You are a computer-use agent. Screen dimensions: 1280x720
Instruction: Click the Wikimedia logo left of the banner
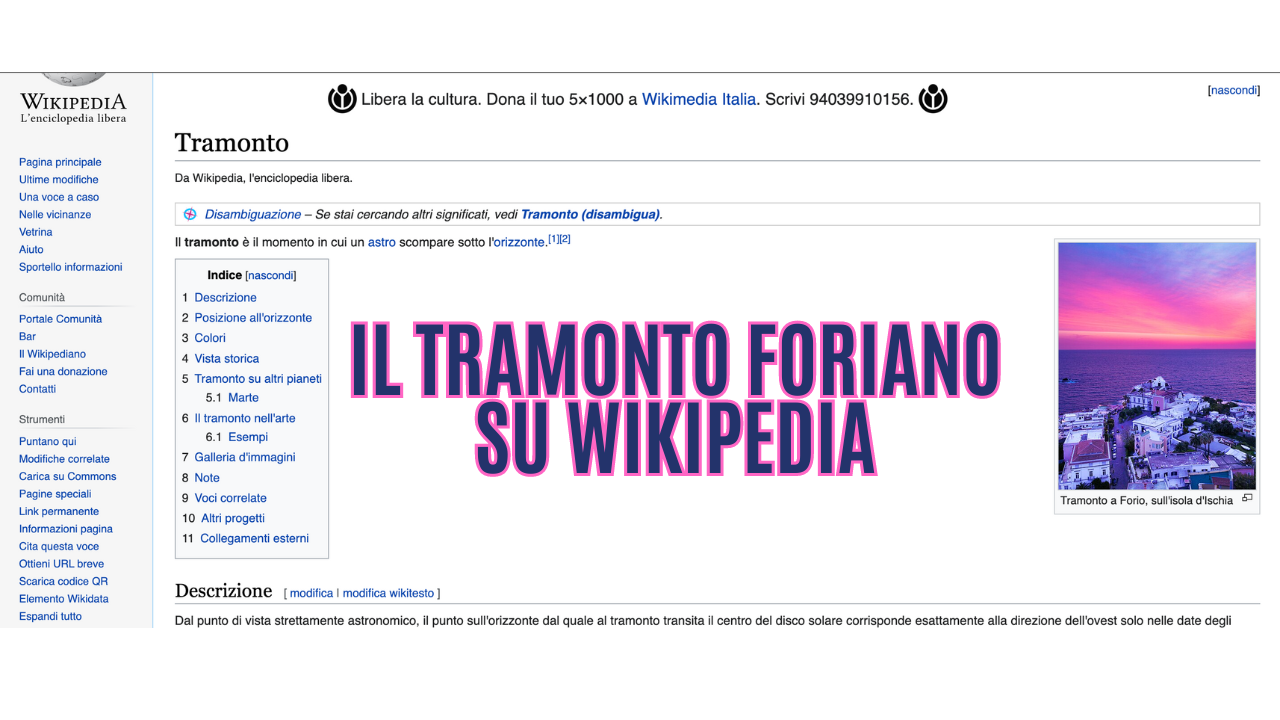[x=342, y=99]
